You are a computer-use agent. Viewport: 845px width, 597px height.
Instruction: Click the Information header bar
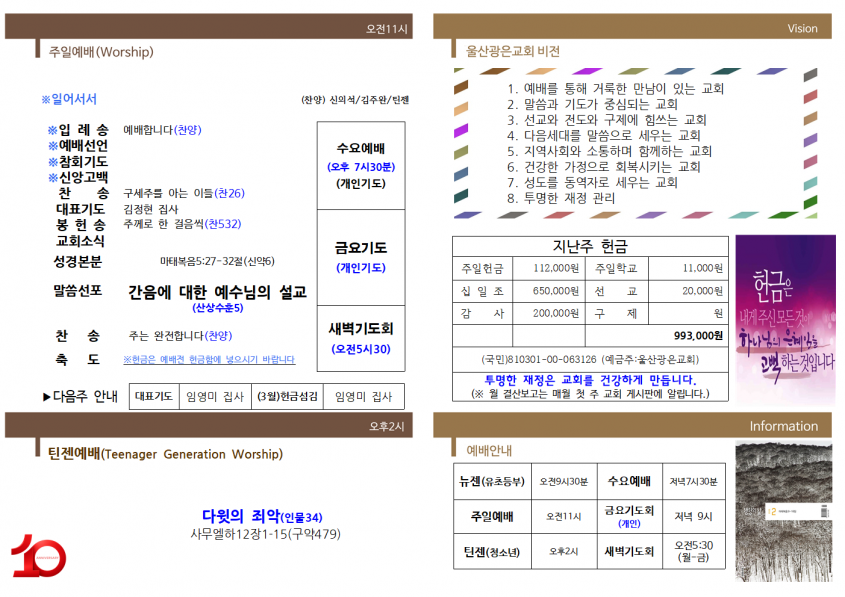pos(632,425)
